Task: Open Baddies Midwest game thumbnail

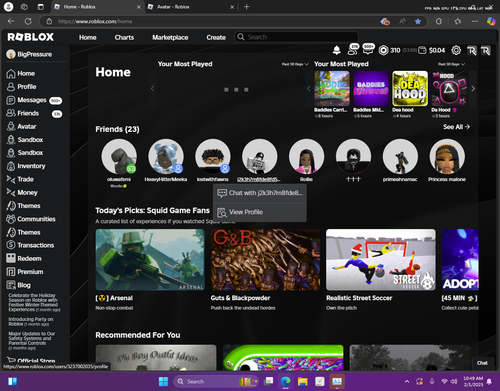Action: click(371, 89)
